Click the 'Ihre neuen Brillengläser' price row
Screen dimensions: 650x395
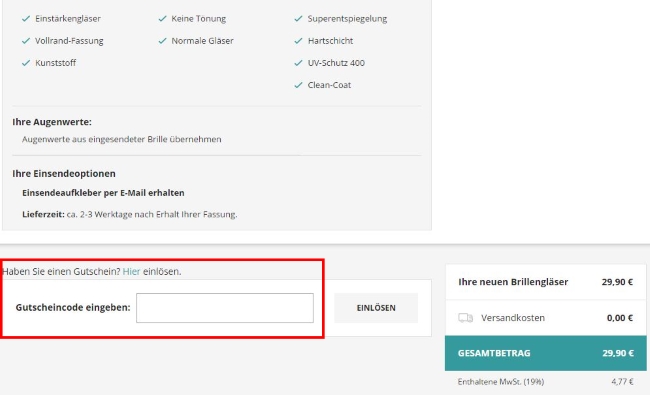546,282
